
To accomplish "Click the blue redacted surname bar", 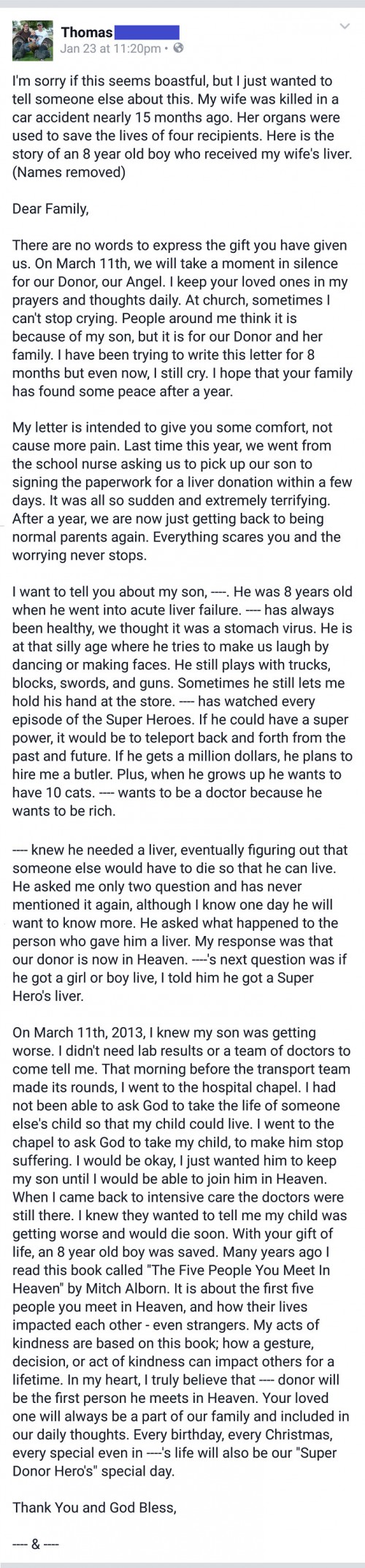I will (147, 32).
